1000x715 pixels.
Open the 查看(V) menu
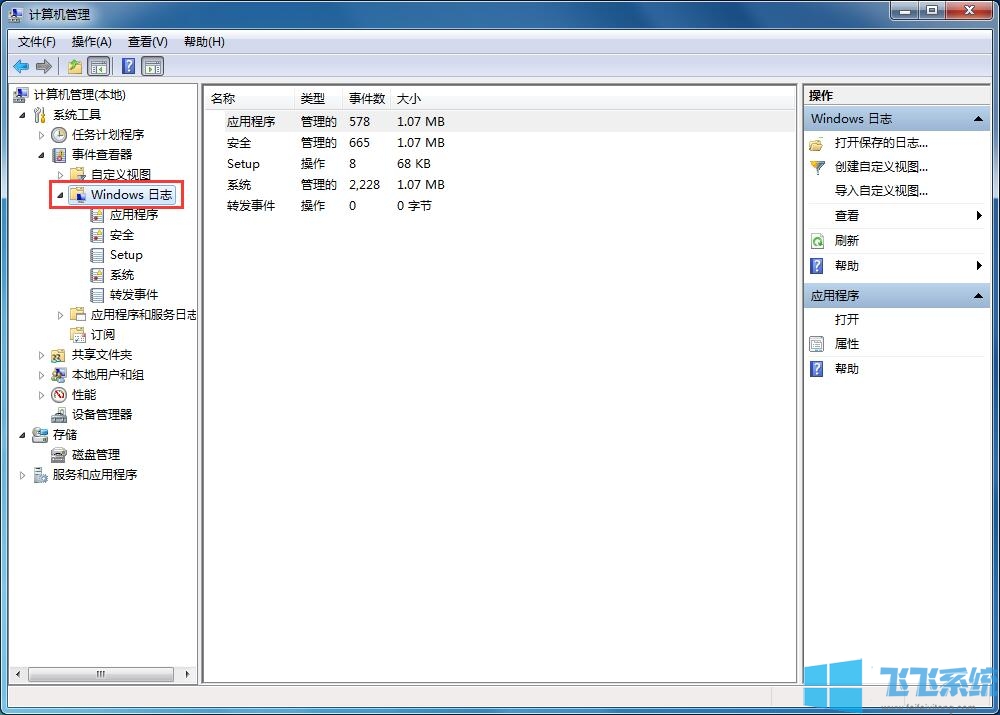coord(146,41)
